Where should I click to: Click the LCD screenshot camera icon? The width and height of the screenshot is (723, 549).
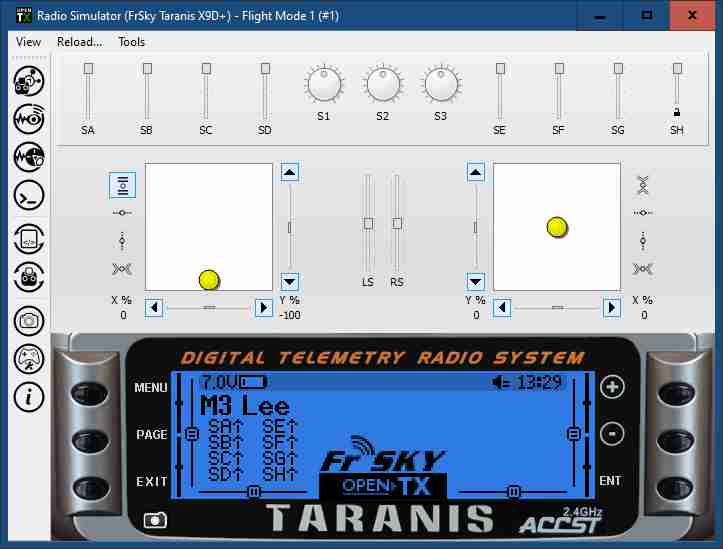click(x=155, y=521)
